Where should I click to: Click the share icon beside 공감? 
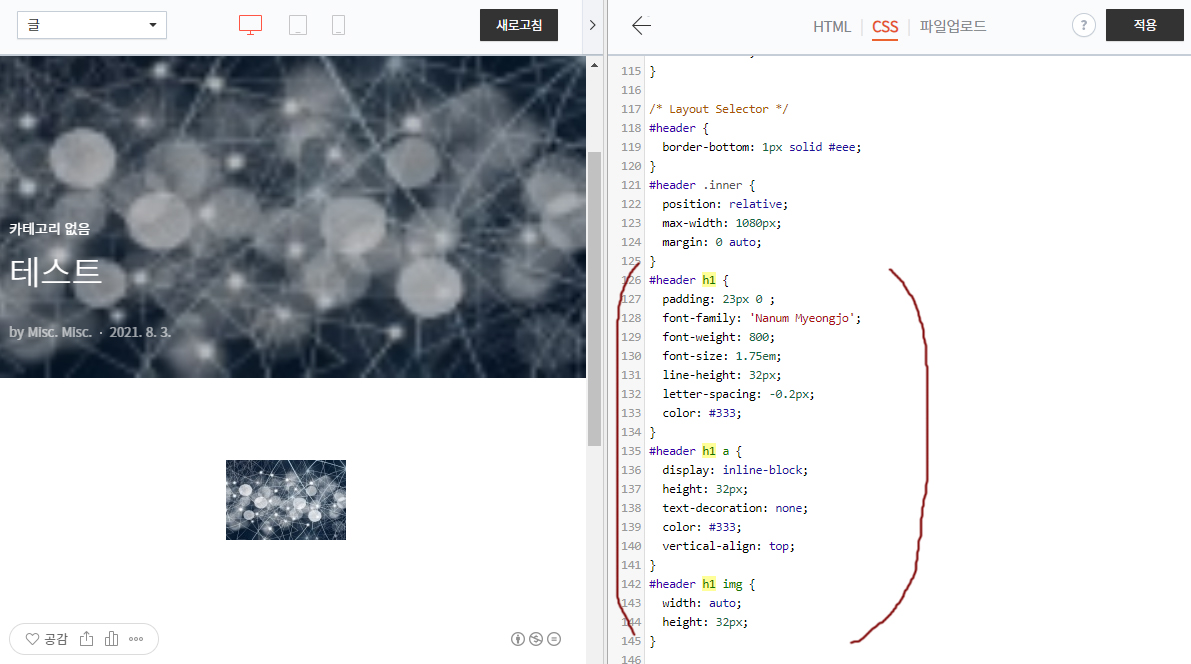(x=87, y=639)
